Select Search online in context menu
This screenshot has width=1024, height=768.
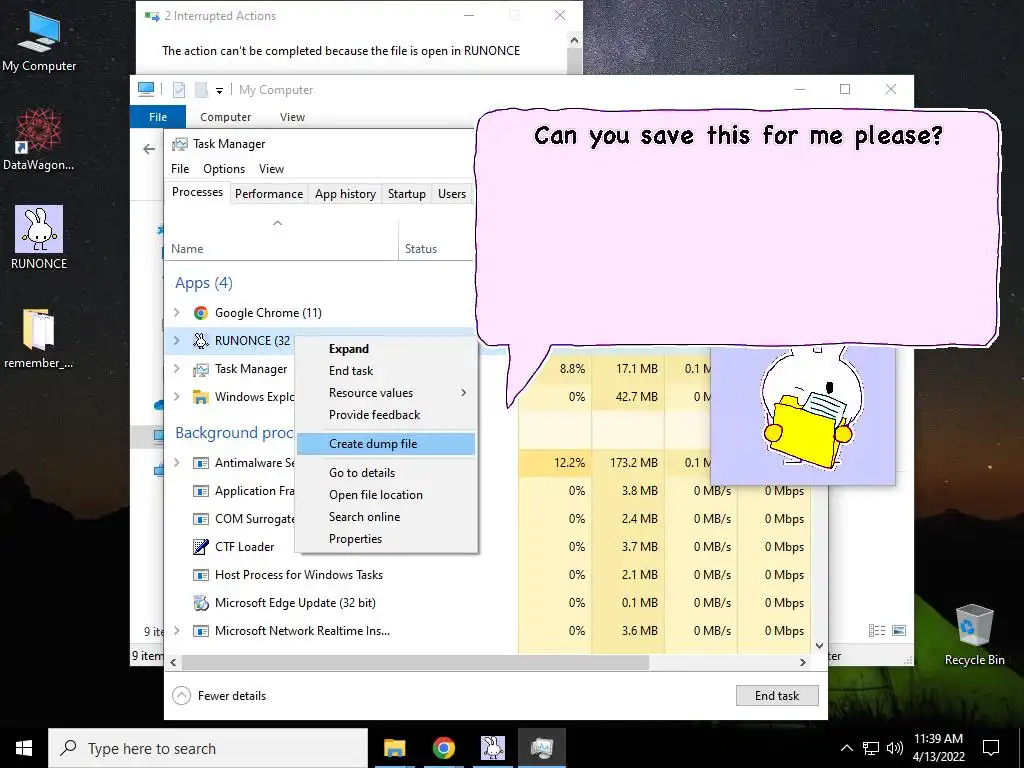pyautogui.click(x=387, y=517)
